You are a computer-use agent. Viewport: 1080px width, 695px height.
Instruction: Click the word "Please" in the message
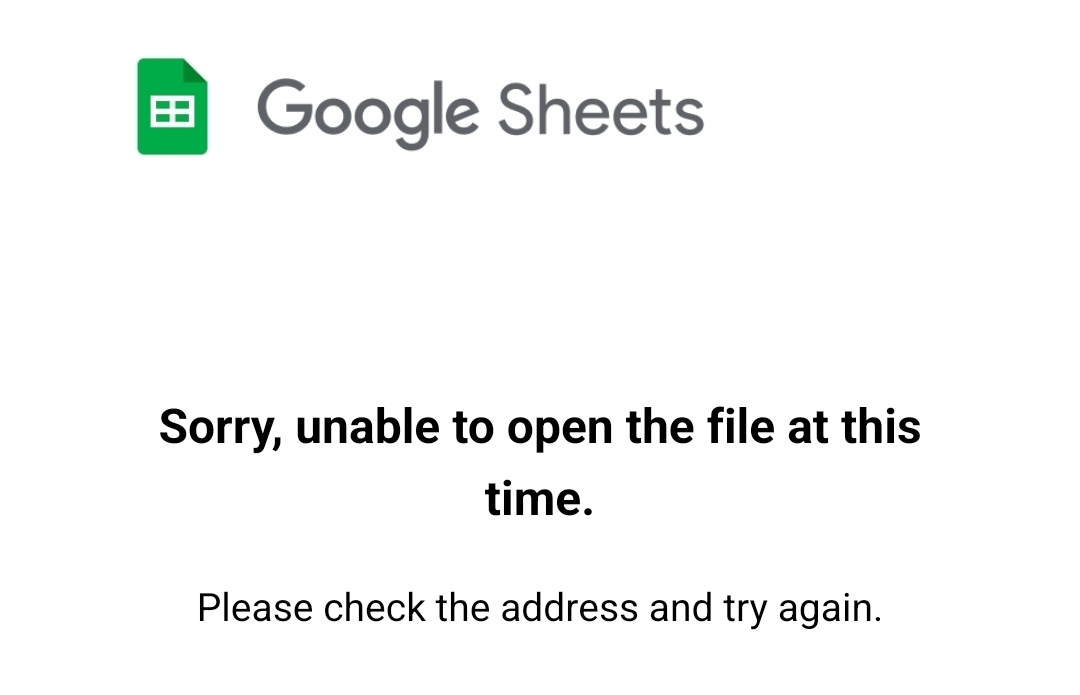(256, 608)
